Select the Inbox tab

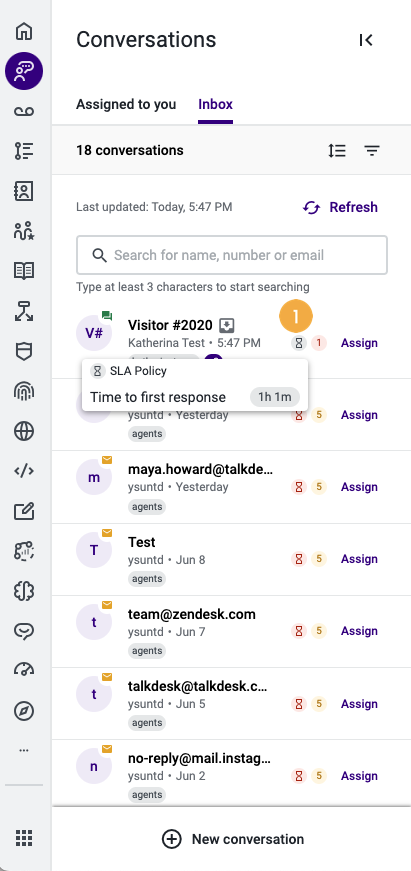tap(215, 104)
